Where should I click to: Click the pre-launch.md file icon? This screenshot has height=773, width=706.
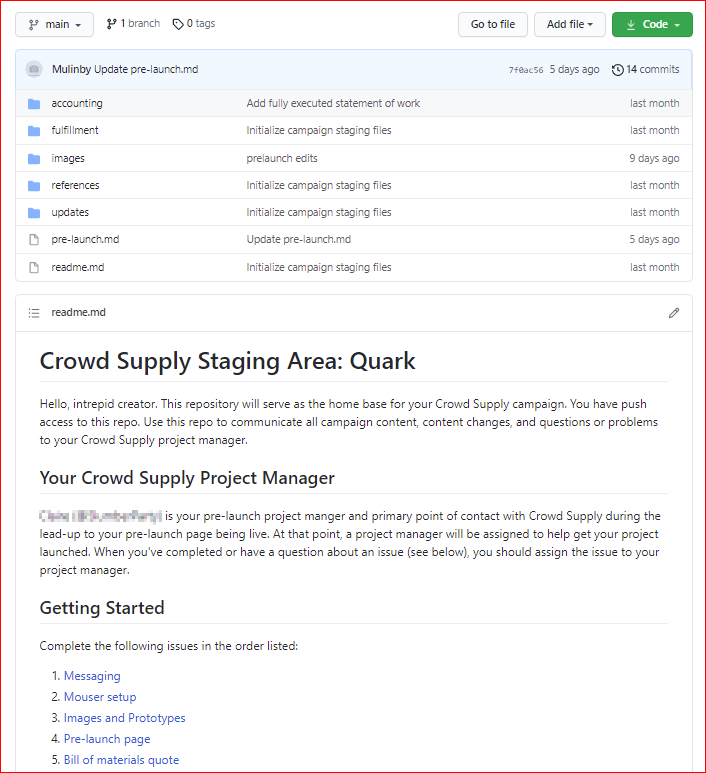click(34, 240)
